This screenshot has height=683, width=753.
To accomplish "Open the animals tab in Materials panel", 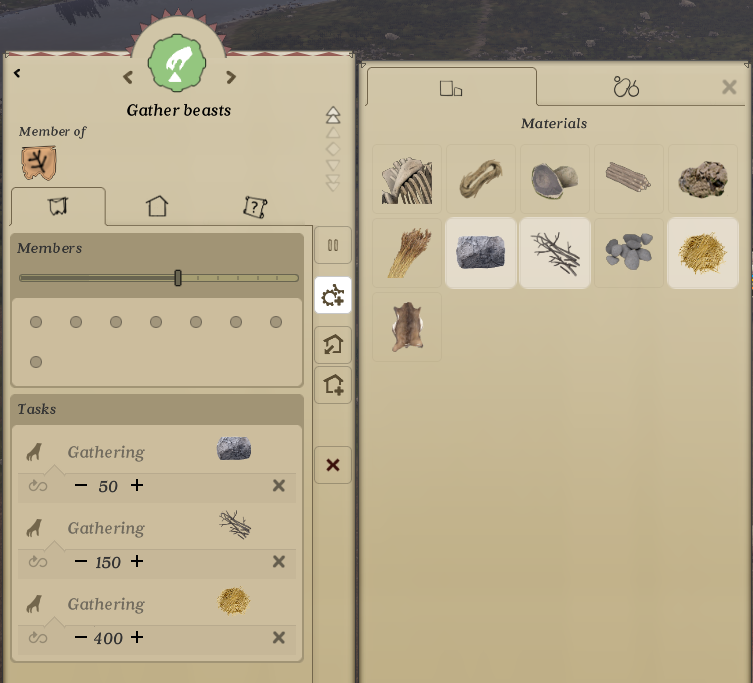I will [x=626, y=87].
